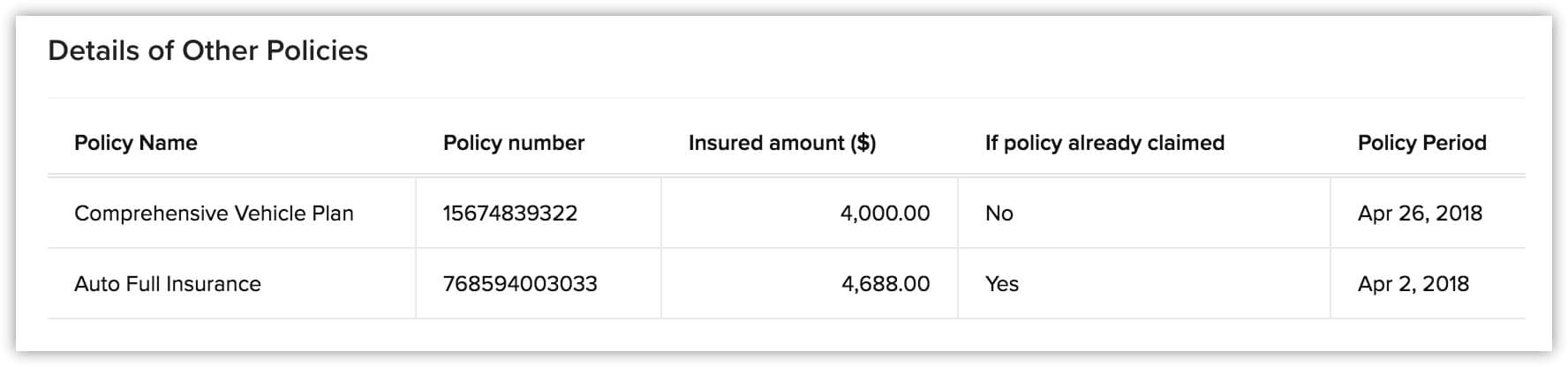Click the word Insurance in the second row

(x=214, y=284)
